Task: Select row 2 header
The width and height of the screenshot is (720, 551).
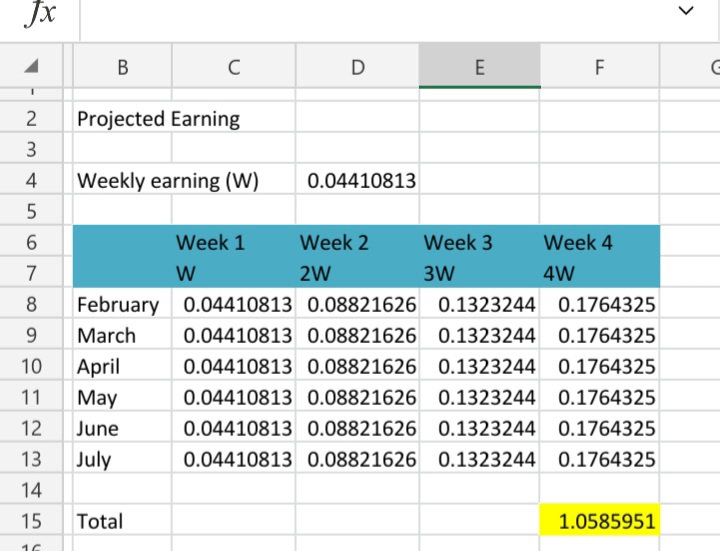Action: [x=31, y=118]
